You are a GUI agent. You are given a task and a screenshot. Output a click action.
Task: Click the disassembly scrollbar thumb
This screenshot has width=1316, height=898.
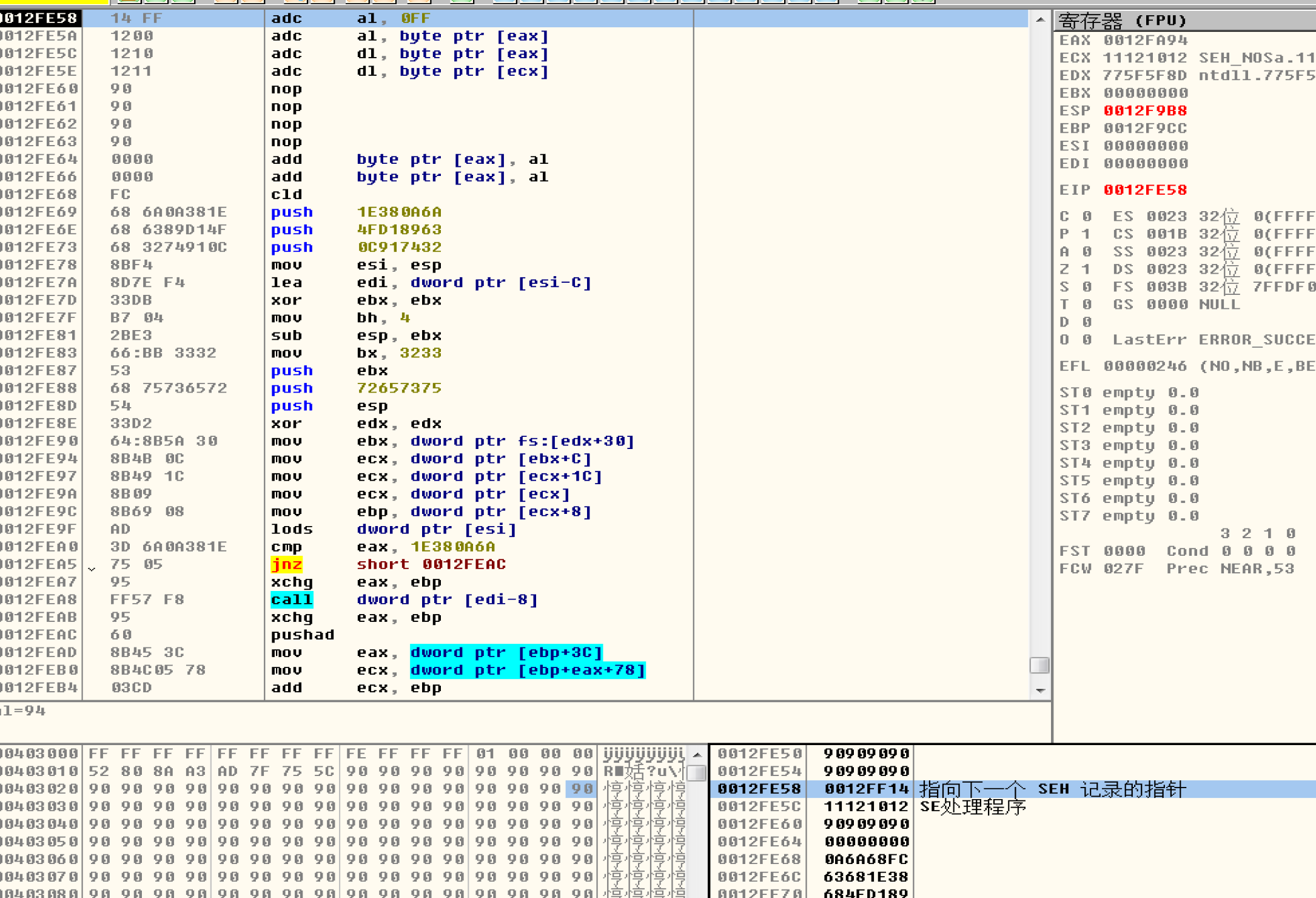point(1039,665)
